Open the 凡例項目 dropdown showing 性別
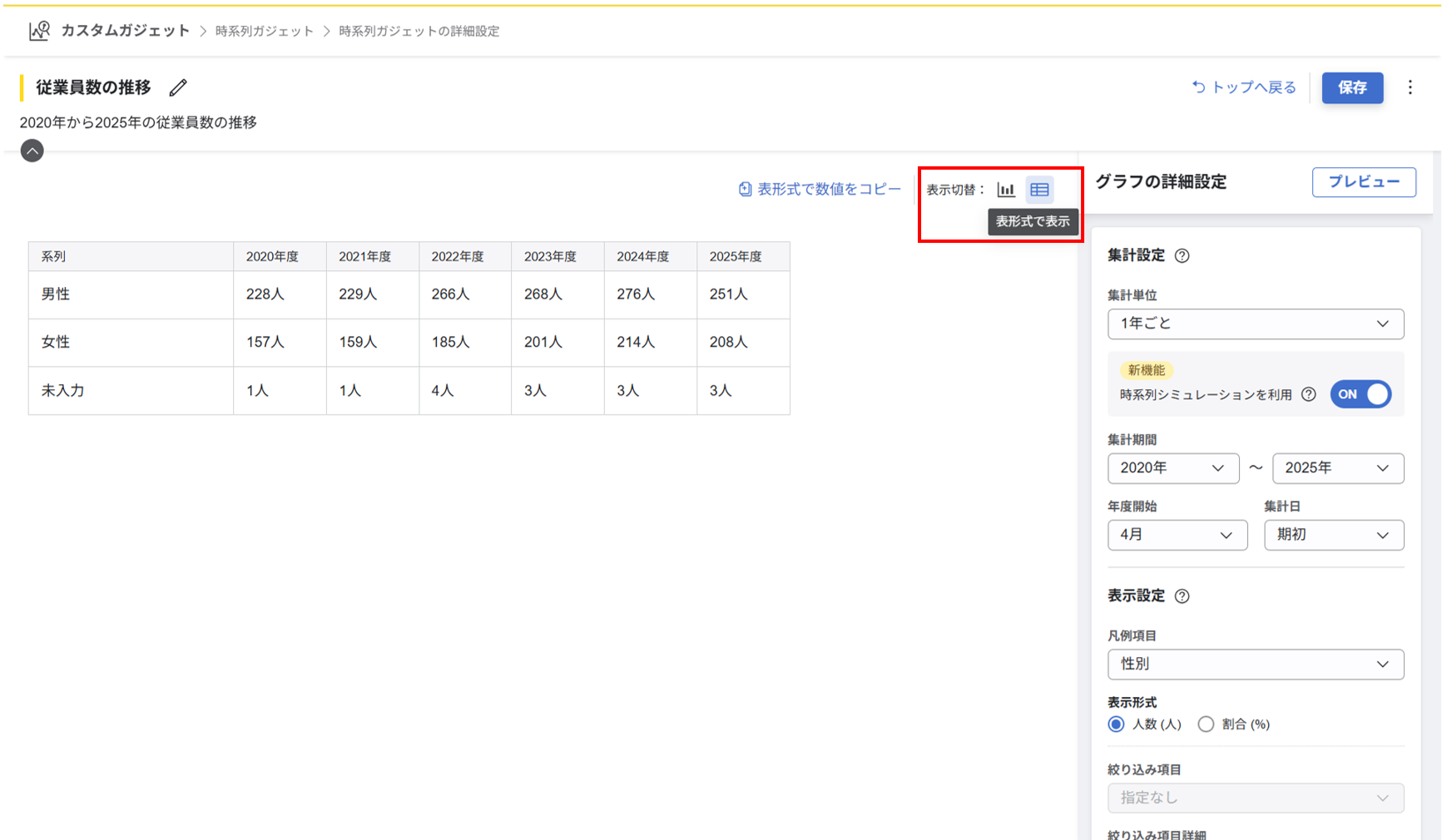Viewport: 1442px width, 840px height. (x=1256, y=665)
